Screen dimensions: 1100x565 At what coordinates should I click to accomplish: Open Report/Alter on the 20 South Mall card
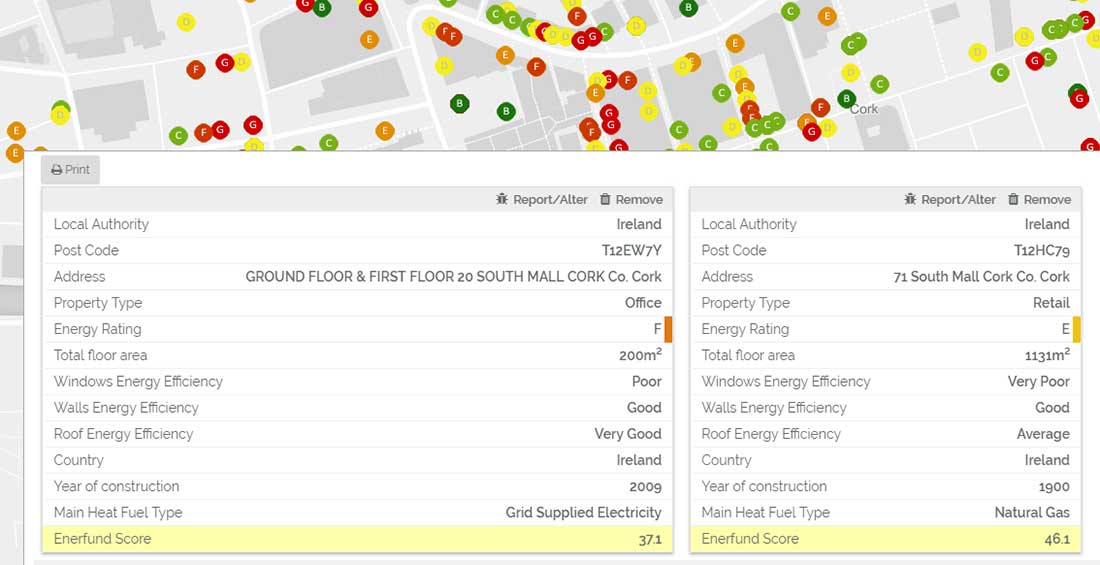pos(542,200)
